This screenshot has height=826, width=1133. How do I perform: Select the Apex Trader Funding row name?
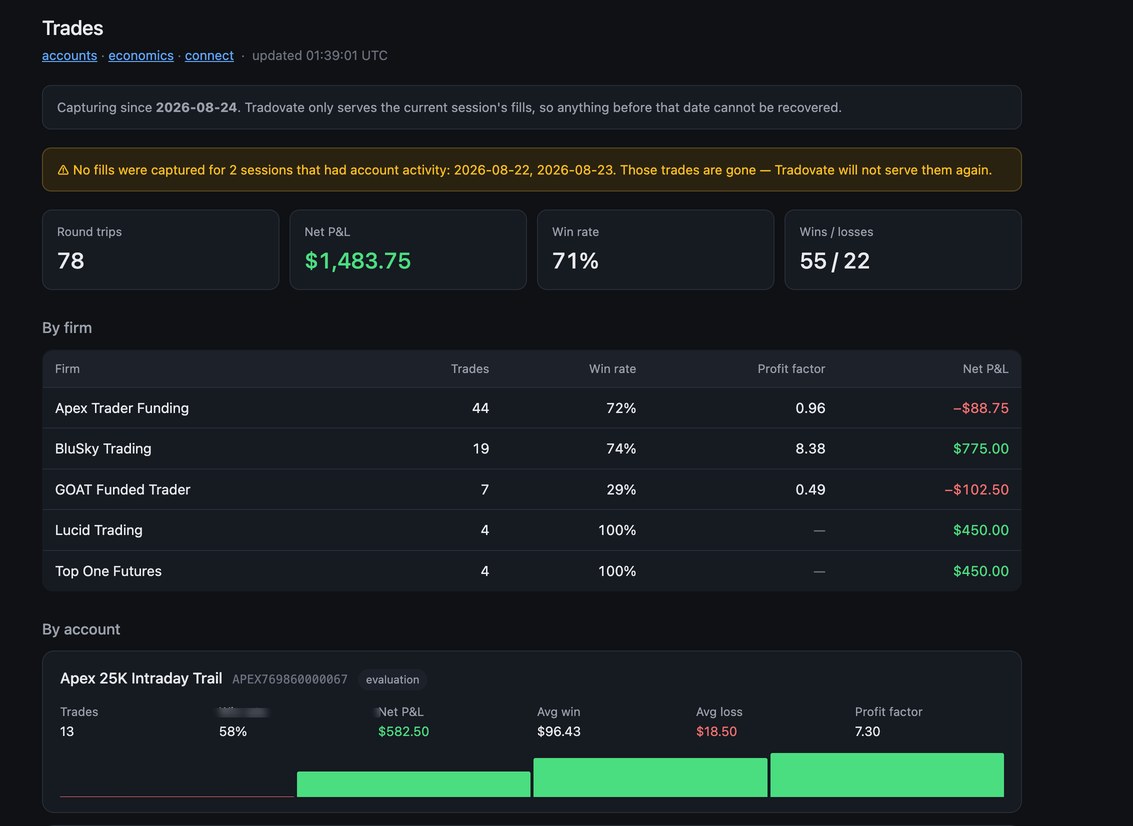[122, 408]
